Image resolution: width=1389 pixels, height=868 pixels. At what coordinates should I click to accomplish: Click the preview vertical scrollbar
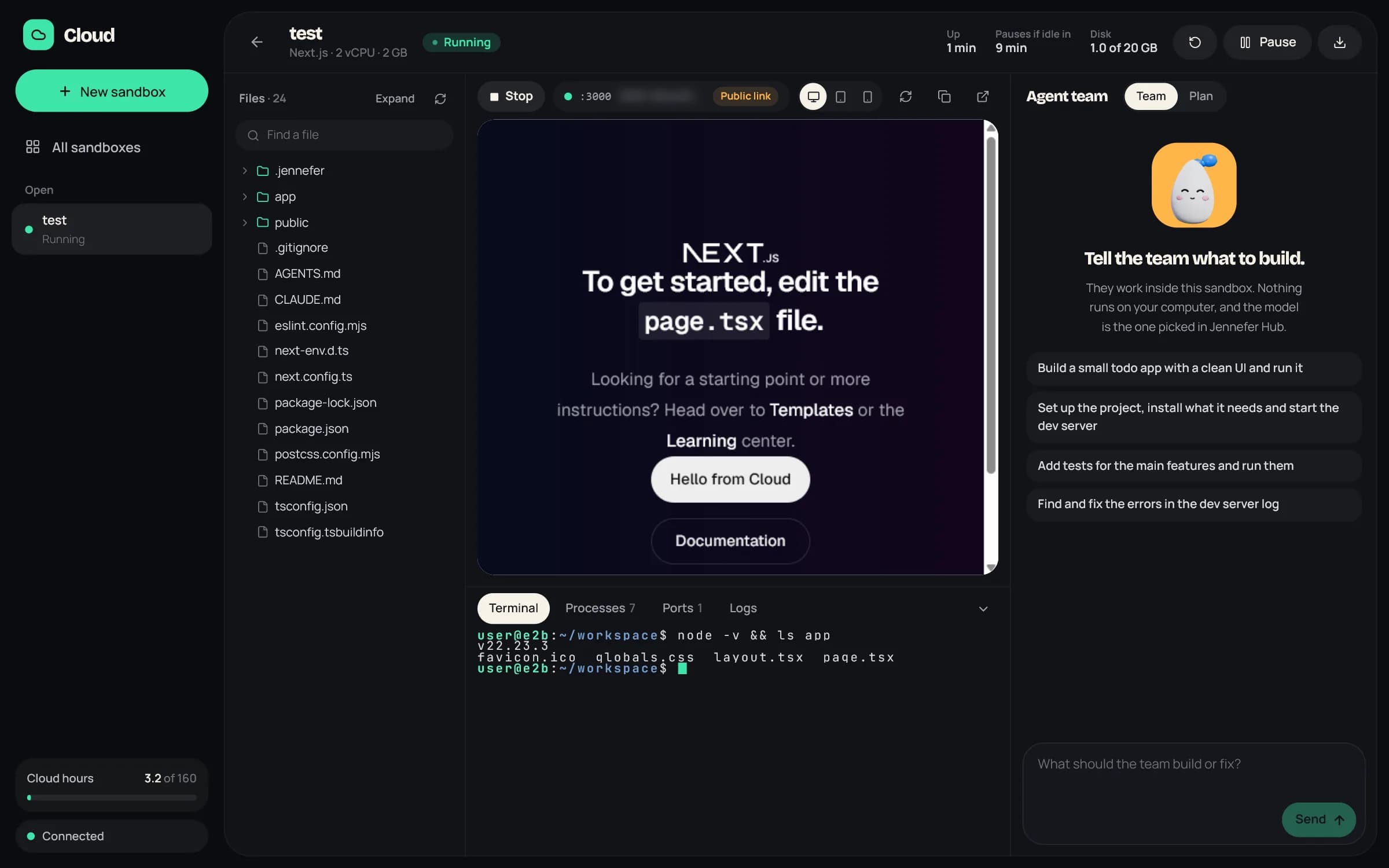click(990, 305)
